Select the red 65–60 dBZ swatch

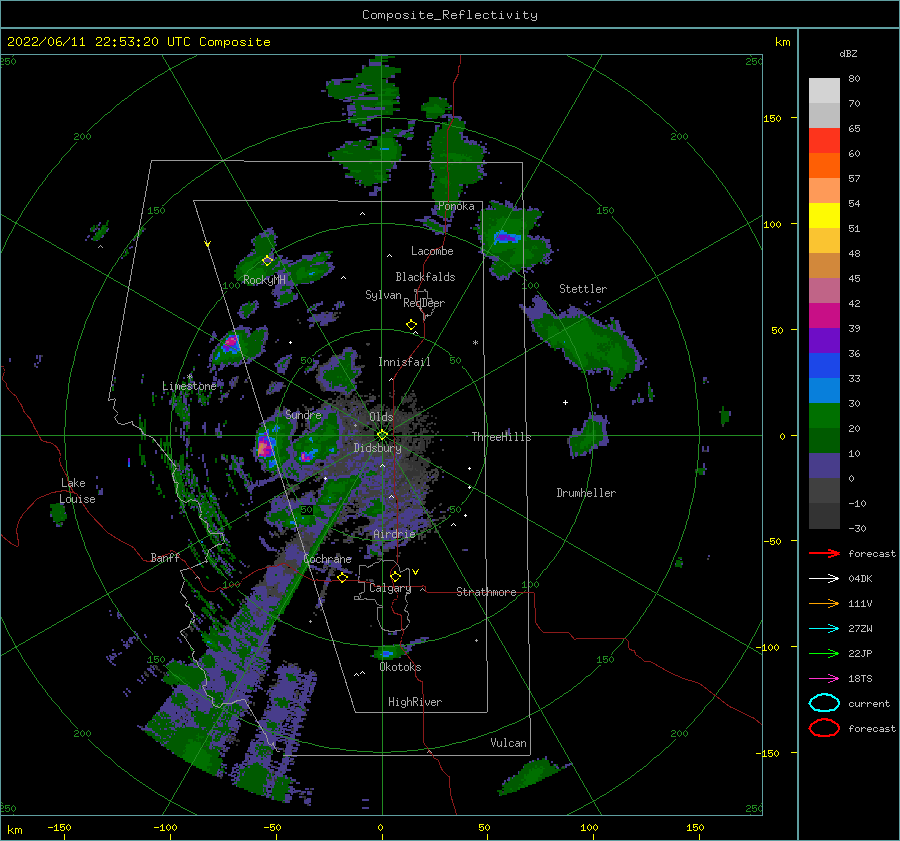click(824, 141)
